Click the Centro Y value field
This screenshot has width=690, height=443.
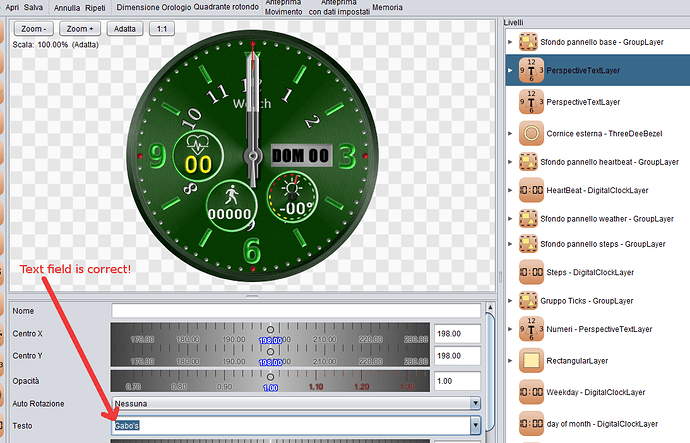pos(457,355)
